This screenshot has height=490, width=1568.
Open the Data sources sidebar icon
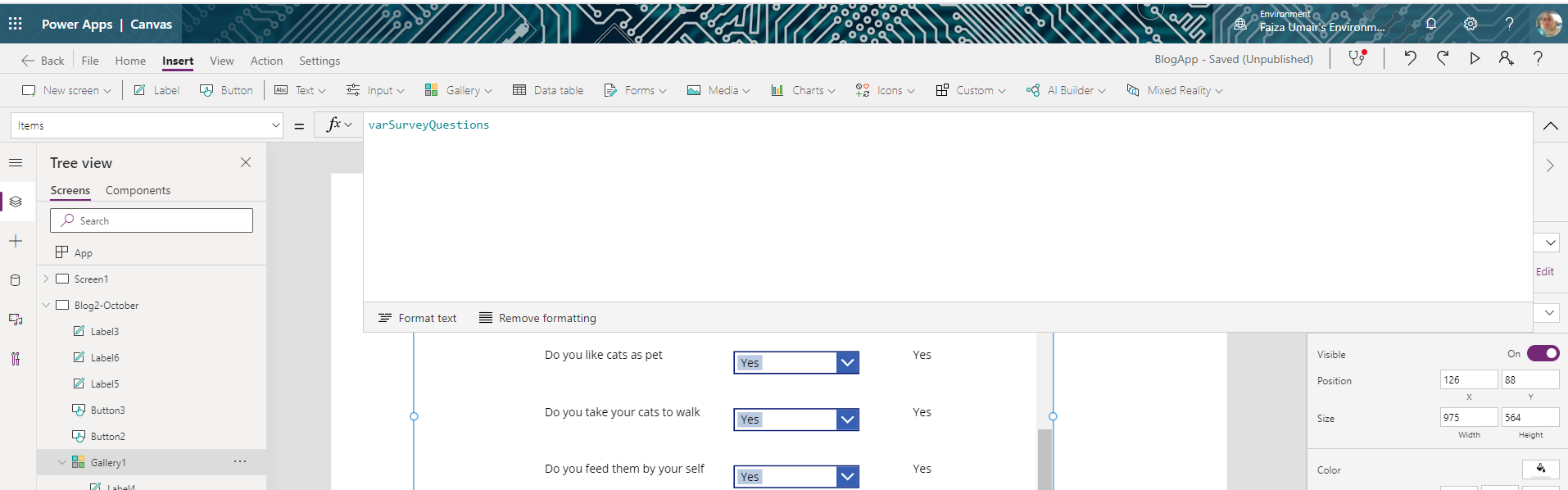point(16,280)
